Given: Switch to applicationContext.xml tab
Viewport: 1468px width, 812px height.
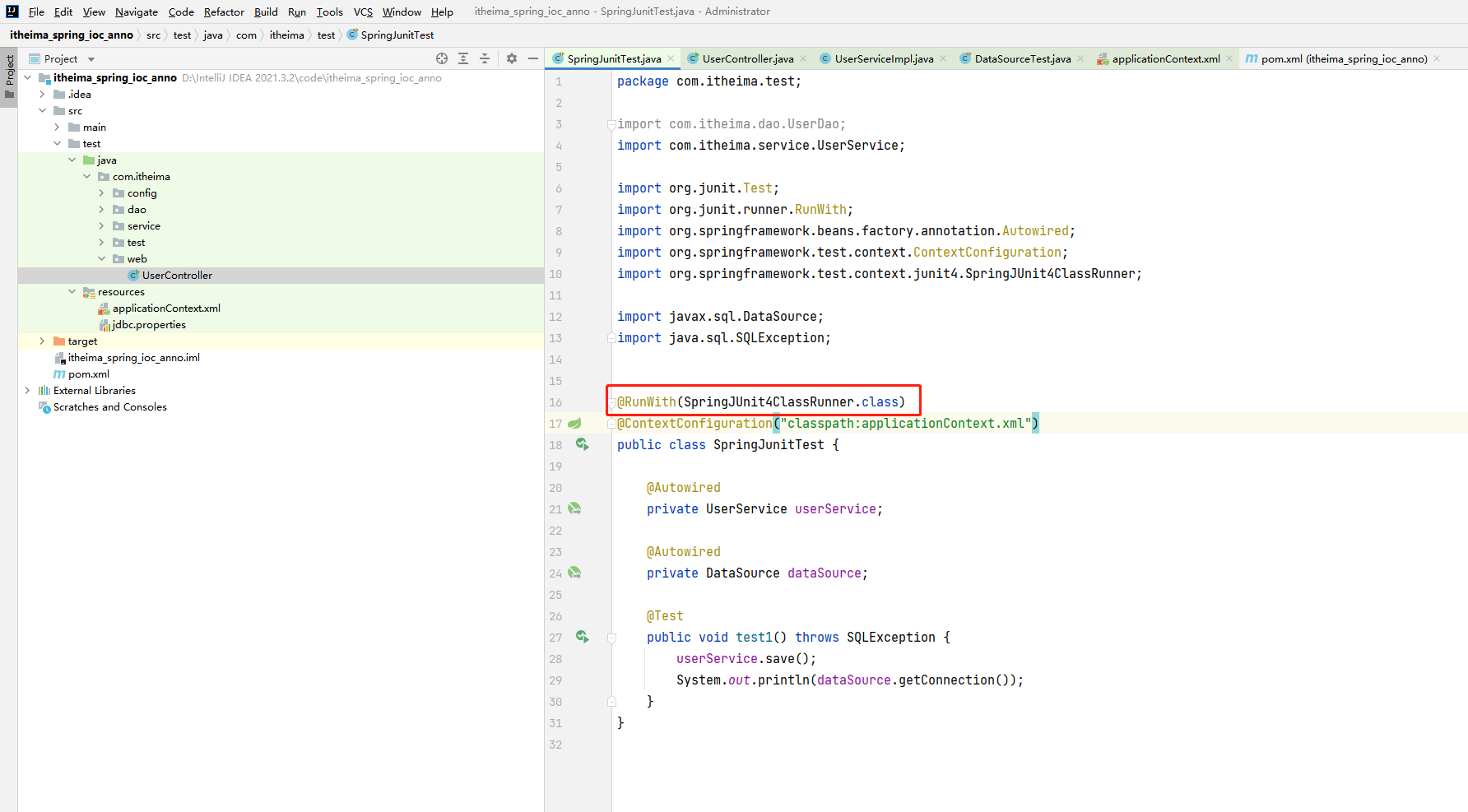Looking at the screenshot, I should (x=1165, y=58).
